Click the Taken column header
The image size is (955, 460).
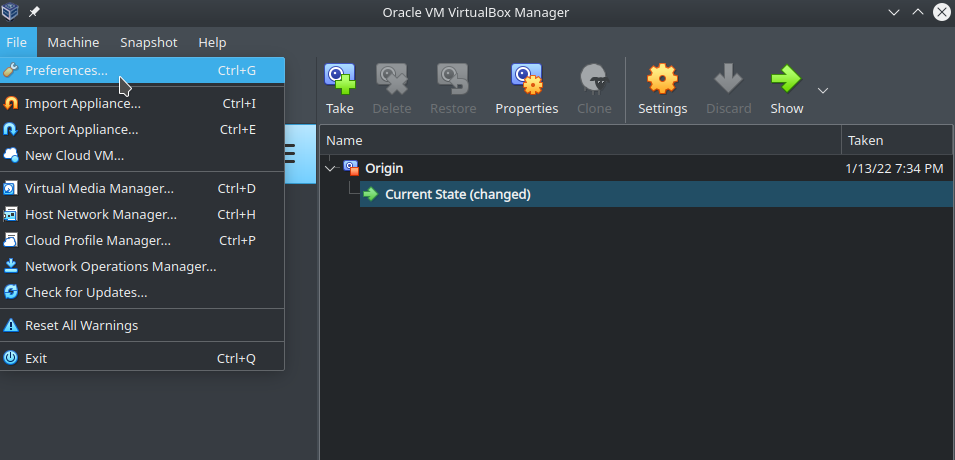897,140
